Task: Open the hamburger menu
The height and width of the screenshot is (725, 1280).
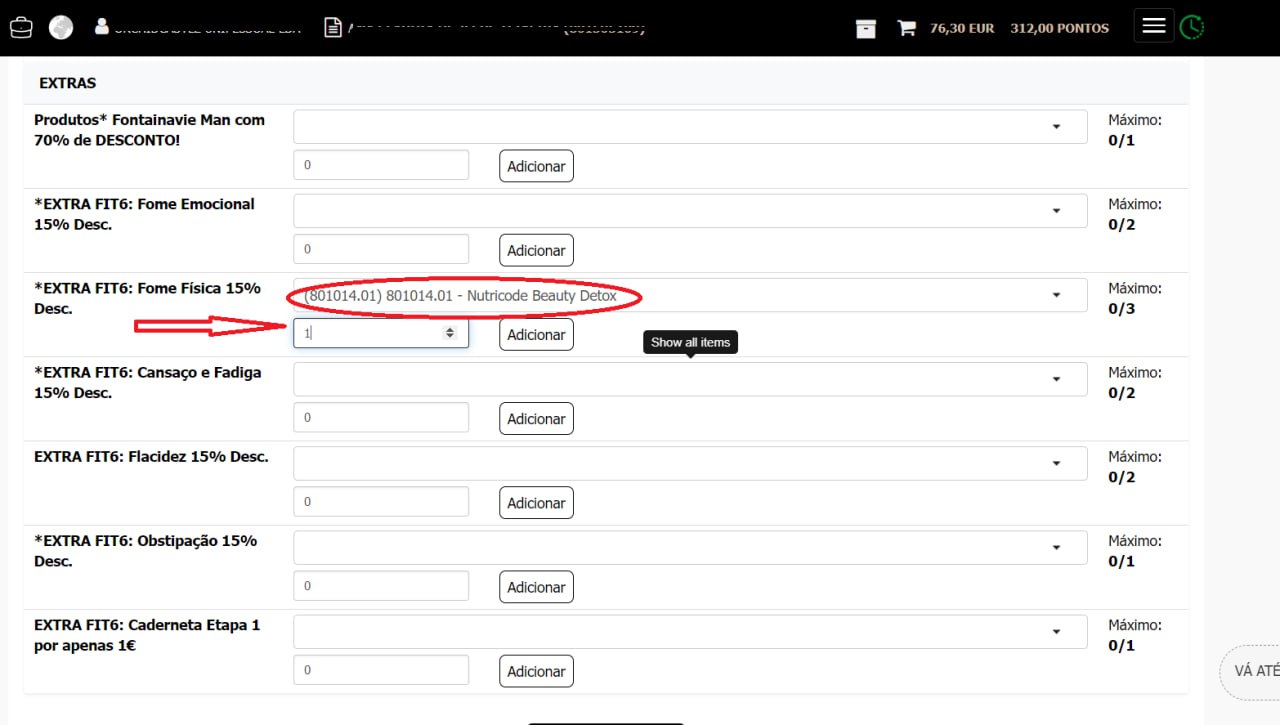Action: point(1153,26)
